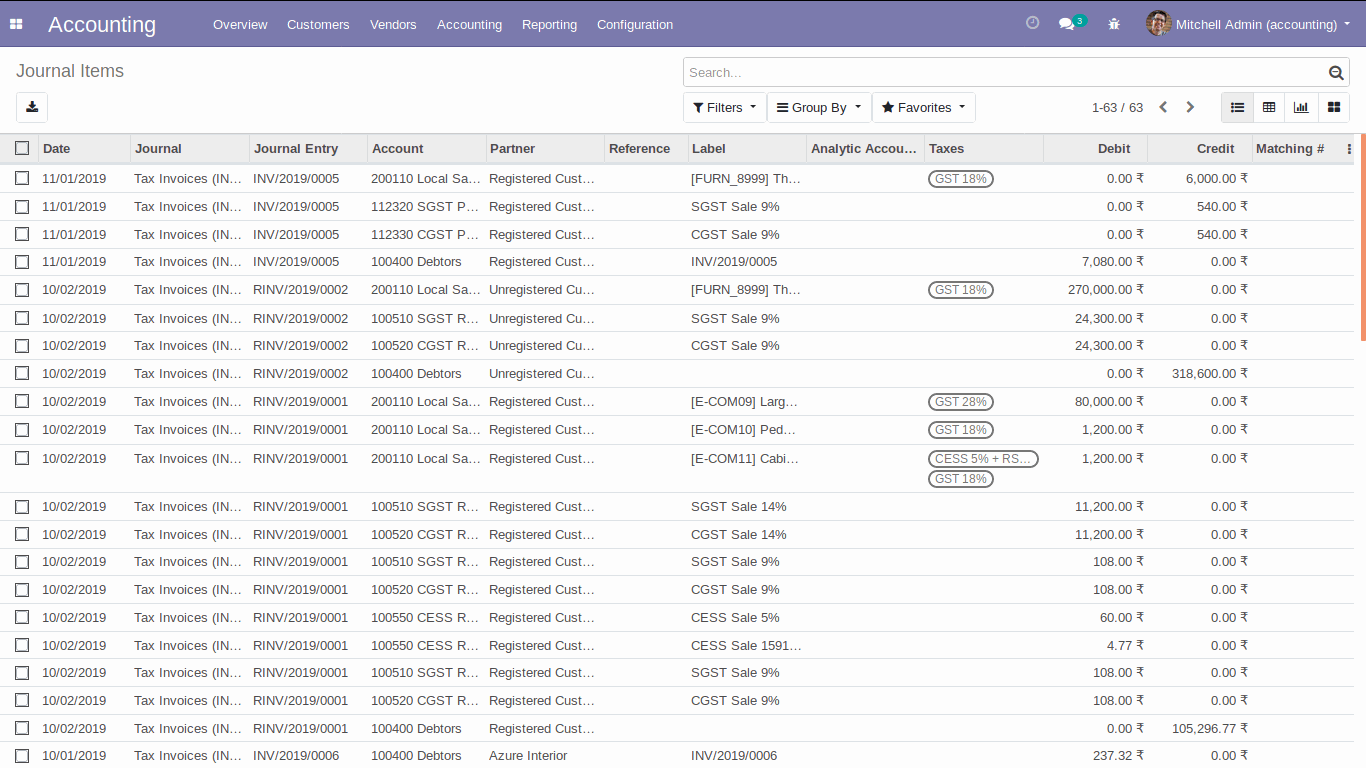The image size is (1366, 768).
Task: Click the debug bug icon
Action: coord(1114,24)
